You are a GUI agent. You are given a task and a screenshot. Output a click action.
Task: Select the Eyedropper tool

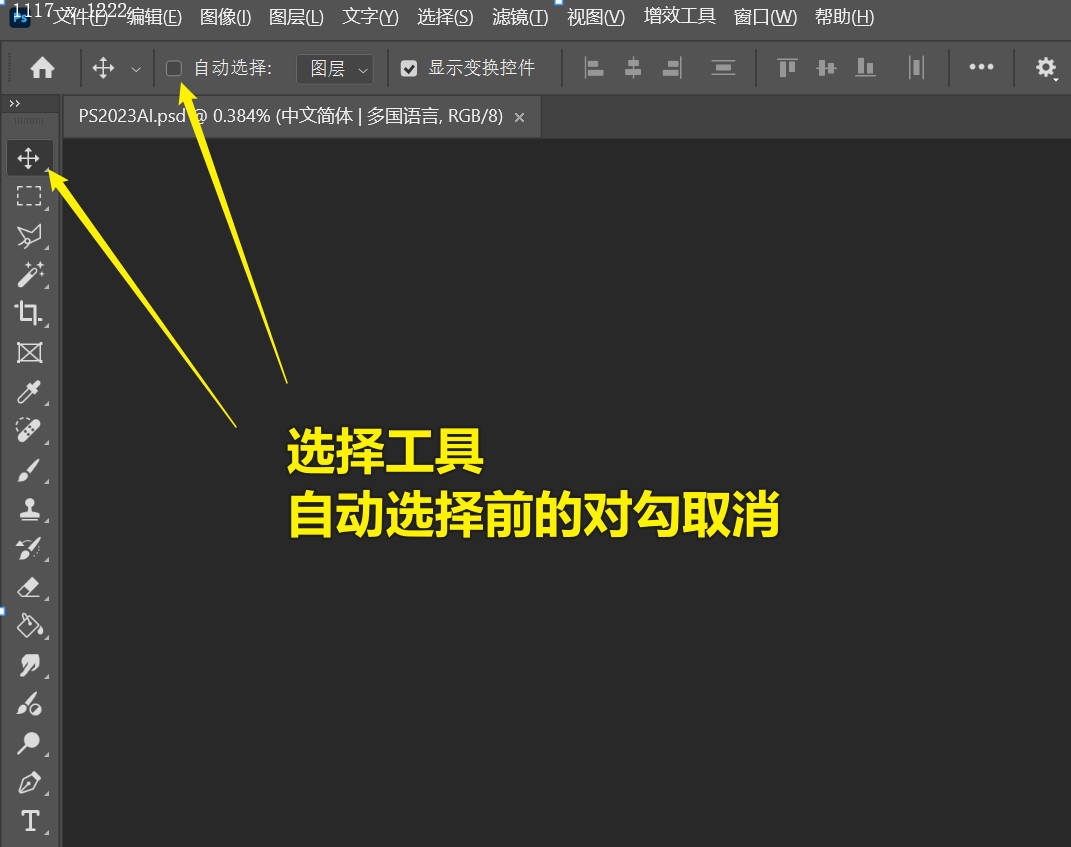click(x=29, y=392)
